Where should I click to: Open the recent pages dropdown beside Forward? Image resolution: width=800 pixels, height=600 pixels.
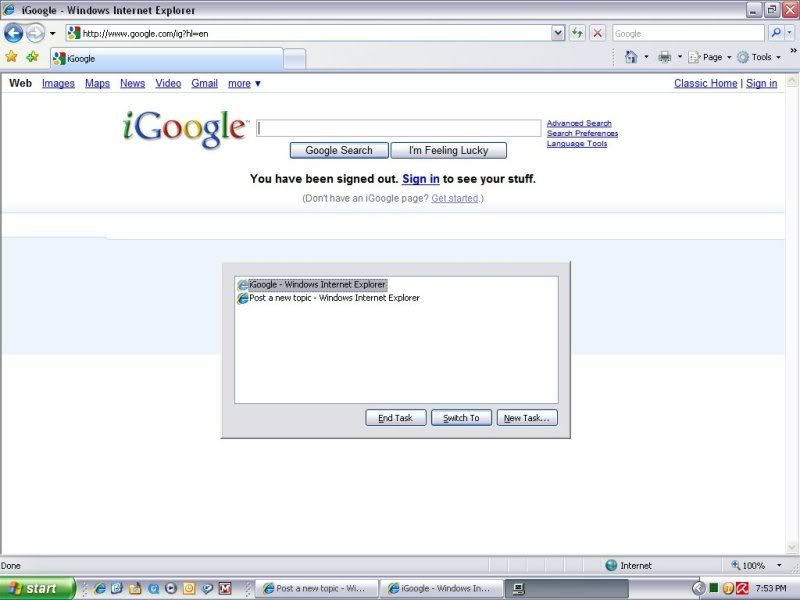click(x=52, y=34)
